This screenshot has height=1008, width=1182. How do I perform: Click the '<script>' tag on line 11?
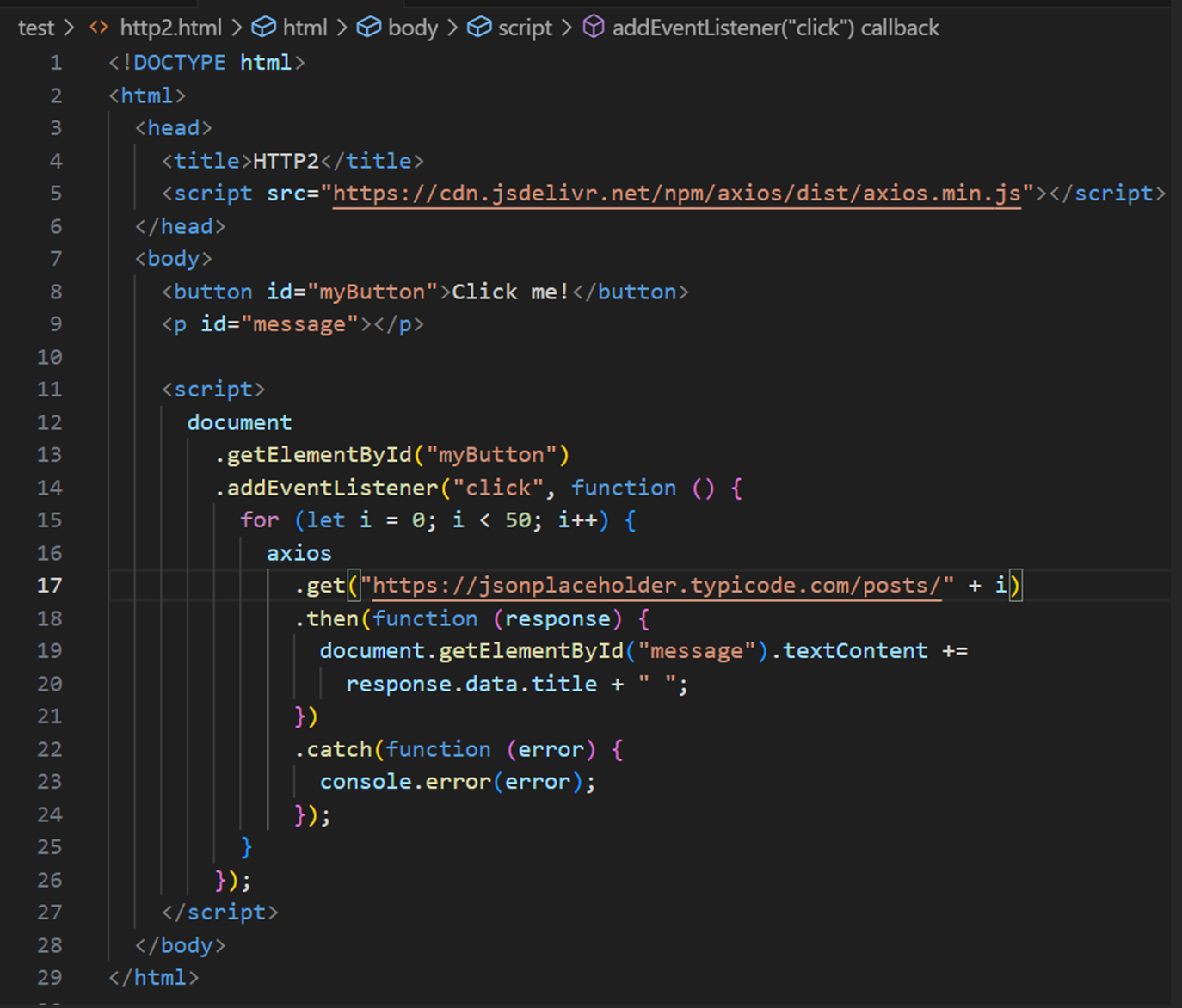pyautogui.click(x=213, y=390)
